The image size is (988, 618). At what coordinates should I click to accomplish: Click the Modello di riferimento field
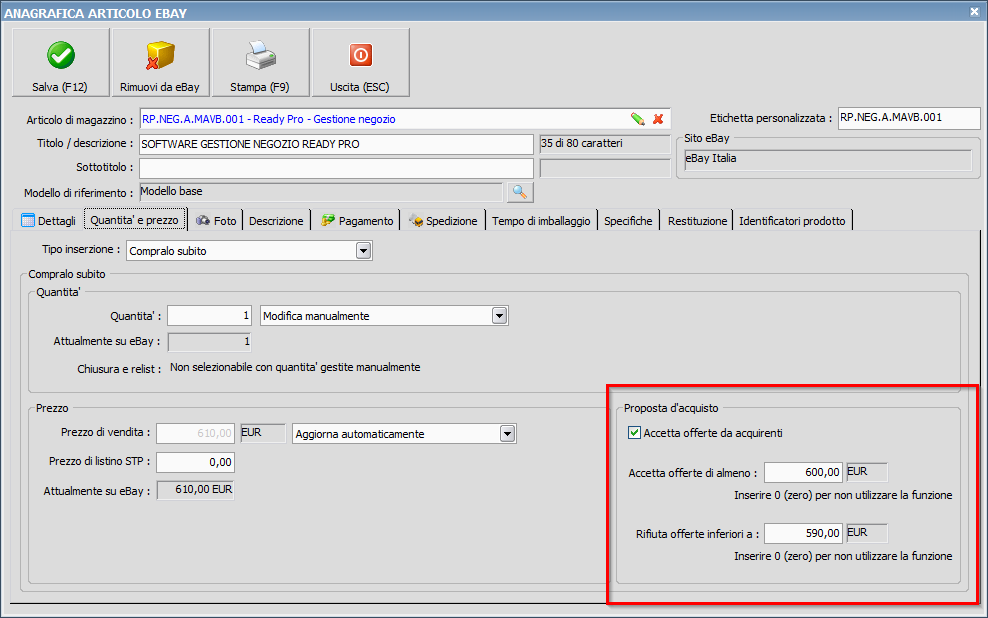(x=320, y=192)
